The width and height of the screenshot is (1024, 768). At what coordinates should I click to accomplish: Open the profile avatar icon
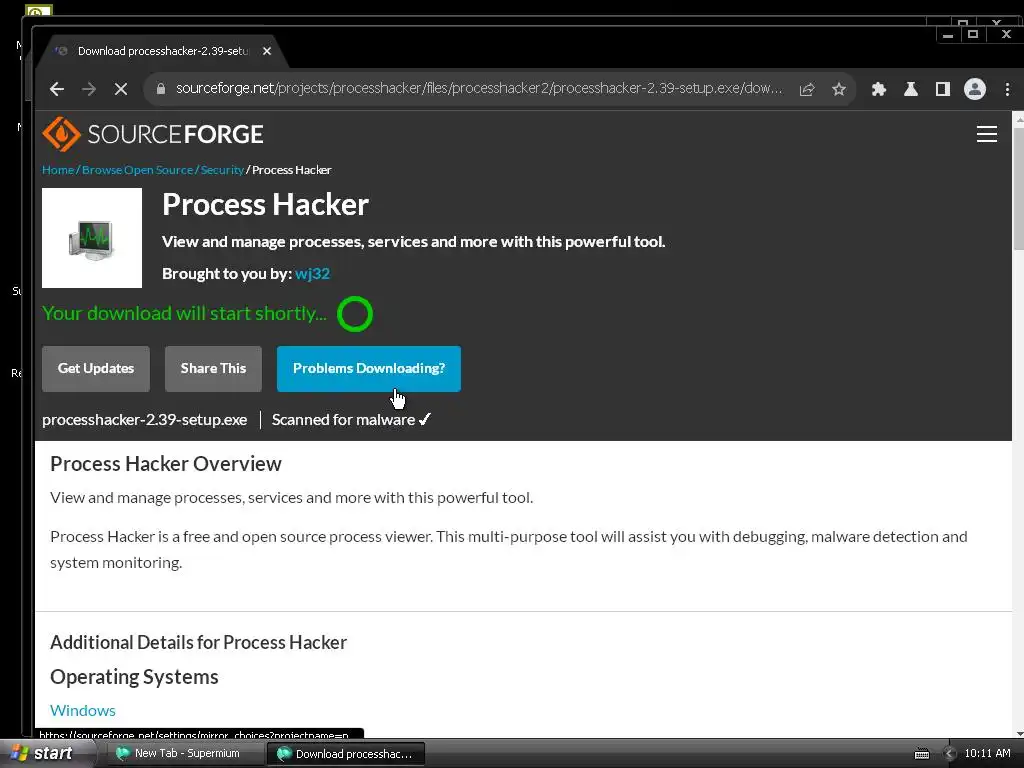click(975, 89)
